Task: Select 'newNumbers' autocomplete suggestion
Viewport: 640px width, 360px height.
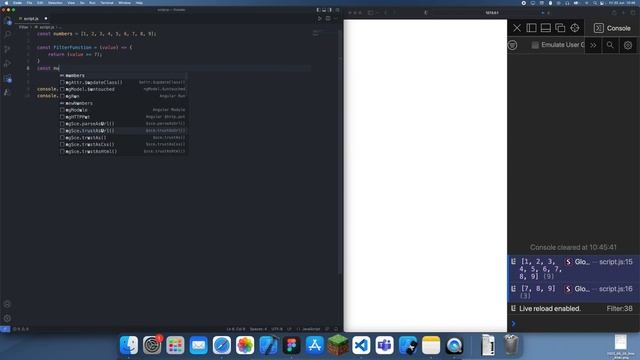Action: pos(123,103)
